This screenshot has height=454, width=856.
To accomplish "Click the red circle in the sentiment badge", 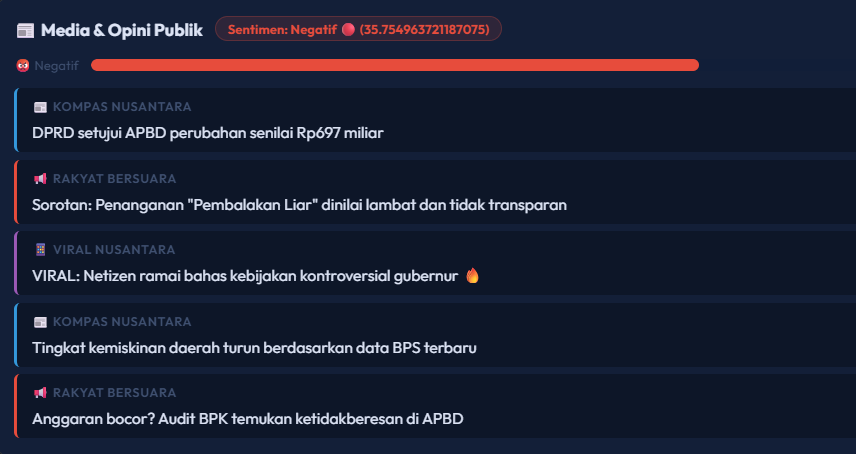I will tap(348, 30).
